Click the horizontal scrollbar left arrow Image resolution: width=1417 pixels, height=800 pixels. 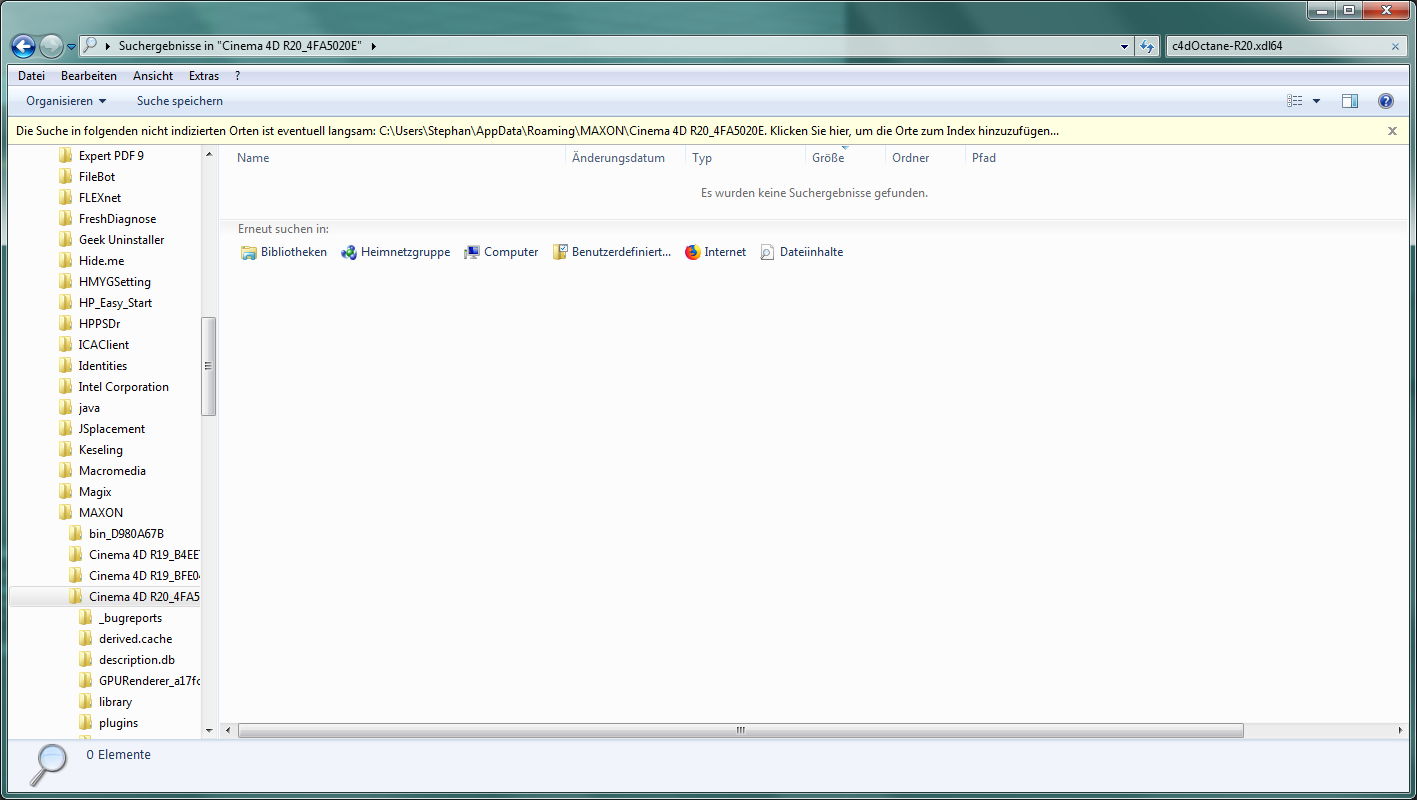(x=227, y=731)
